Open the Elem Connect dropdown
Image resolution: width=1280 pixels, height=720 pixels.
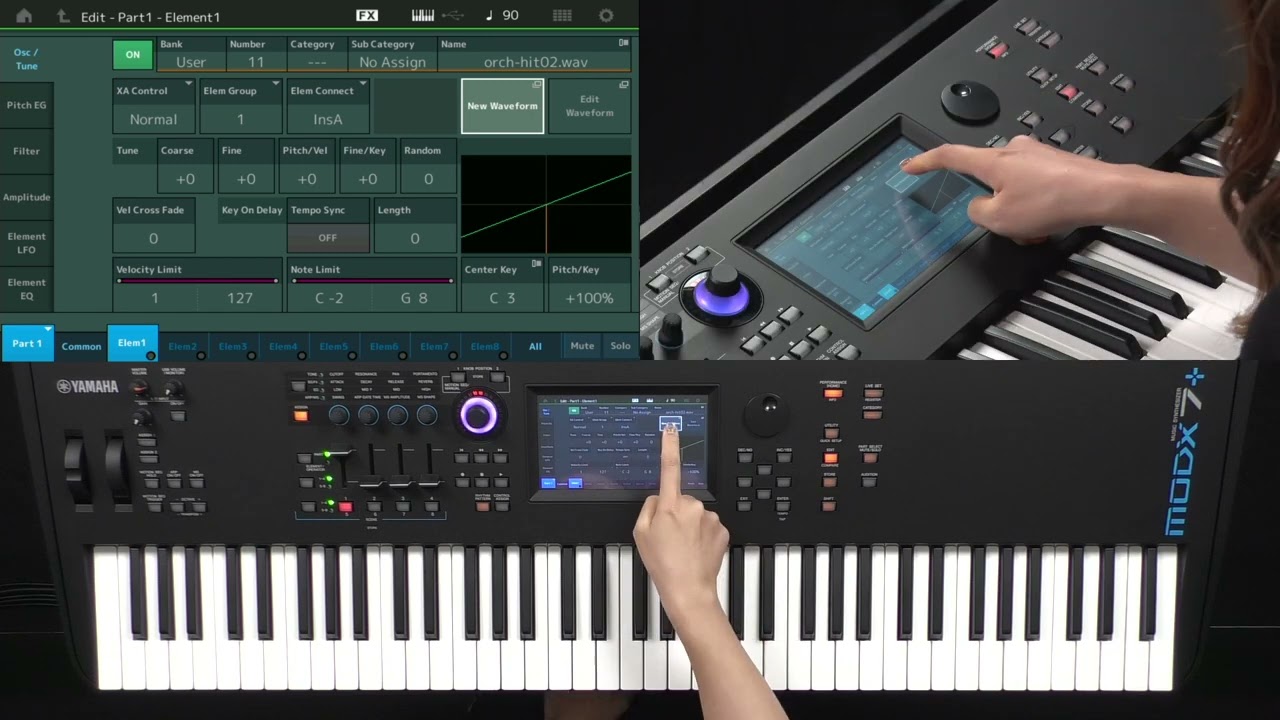[x=328, y=106]
